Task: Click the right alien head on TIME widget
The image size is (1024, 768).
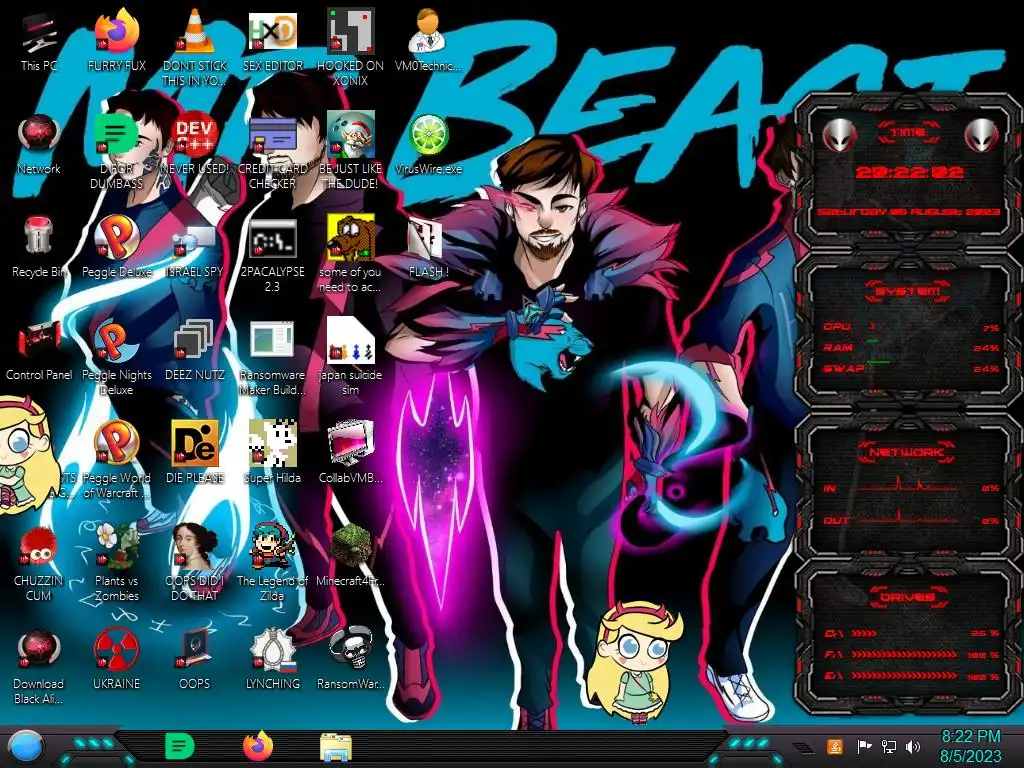Action: (982, 136)
